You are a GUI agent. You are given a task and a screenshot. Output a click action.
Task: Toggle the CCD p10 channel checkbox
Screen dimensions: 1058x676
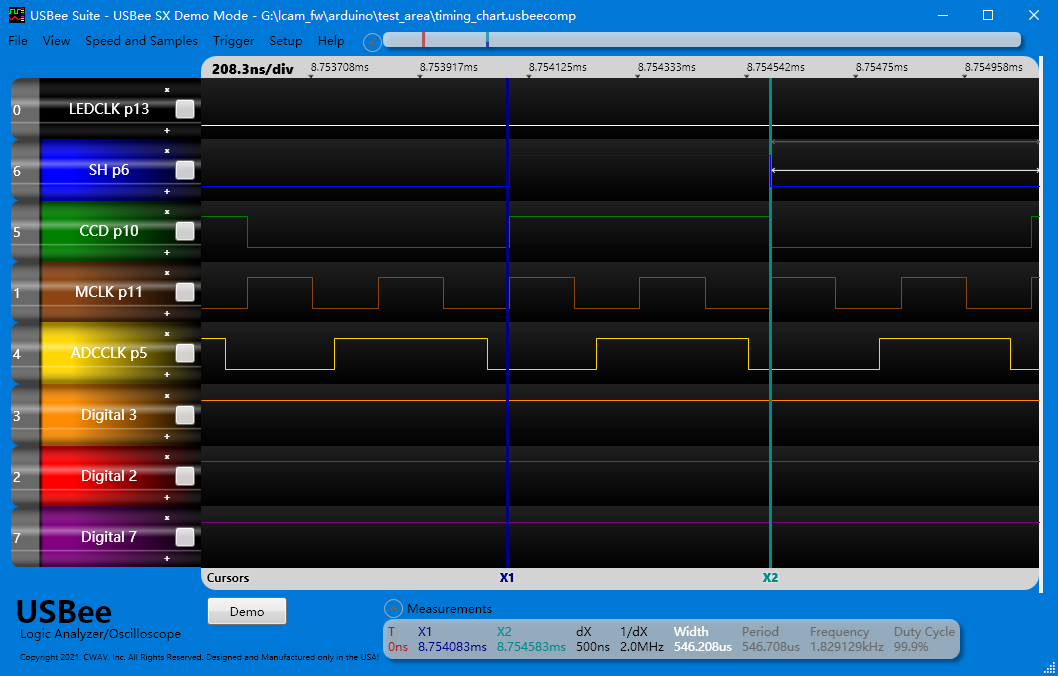185,231
